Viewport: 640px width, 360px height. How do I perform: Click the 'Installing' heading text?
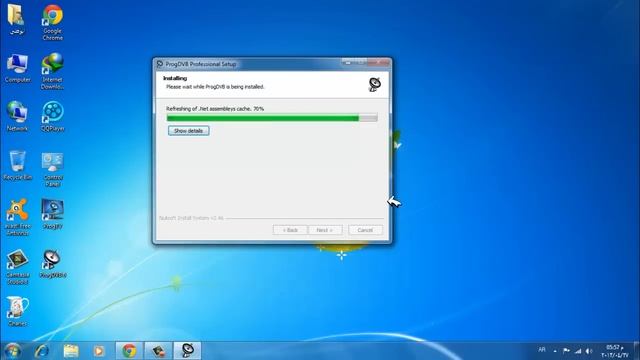[x=175, y=78]
